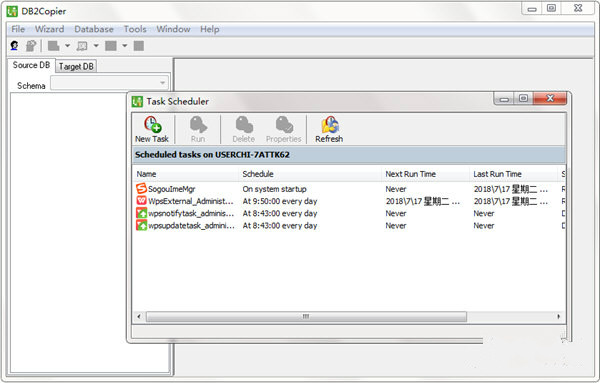Click wpsupdatetask 'At 8:43:00 every day' cell
Viewport: 600px width, 383px height.
280,226
